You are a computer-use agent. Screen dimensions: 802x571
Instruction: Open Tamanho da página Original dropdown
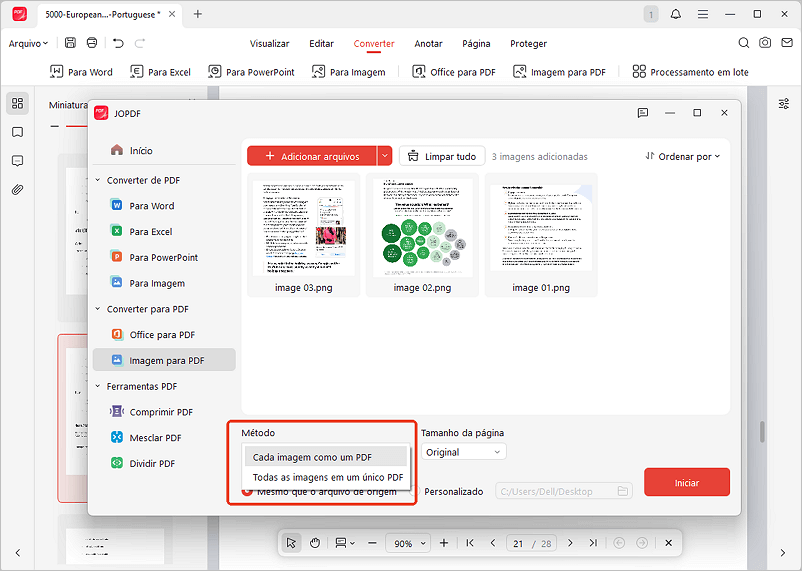[x=463, y=452]
